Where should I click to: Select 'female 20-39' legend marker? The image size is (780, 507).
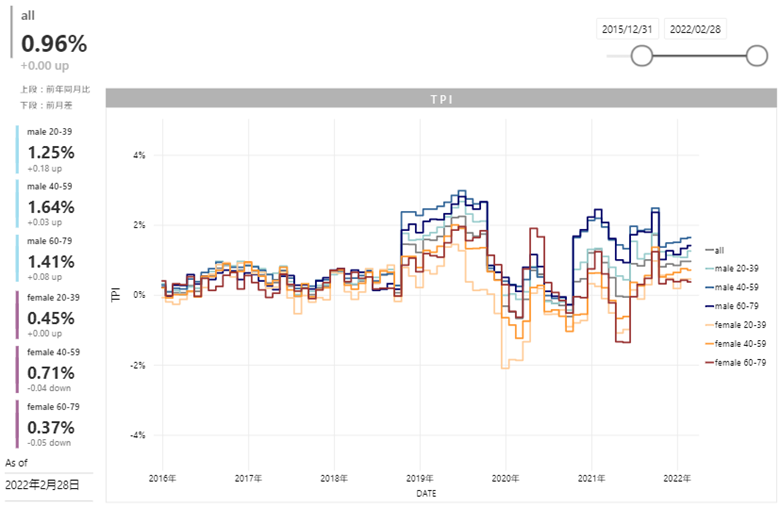710,325
